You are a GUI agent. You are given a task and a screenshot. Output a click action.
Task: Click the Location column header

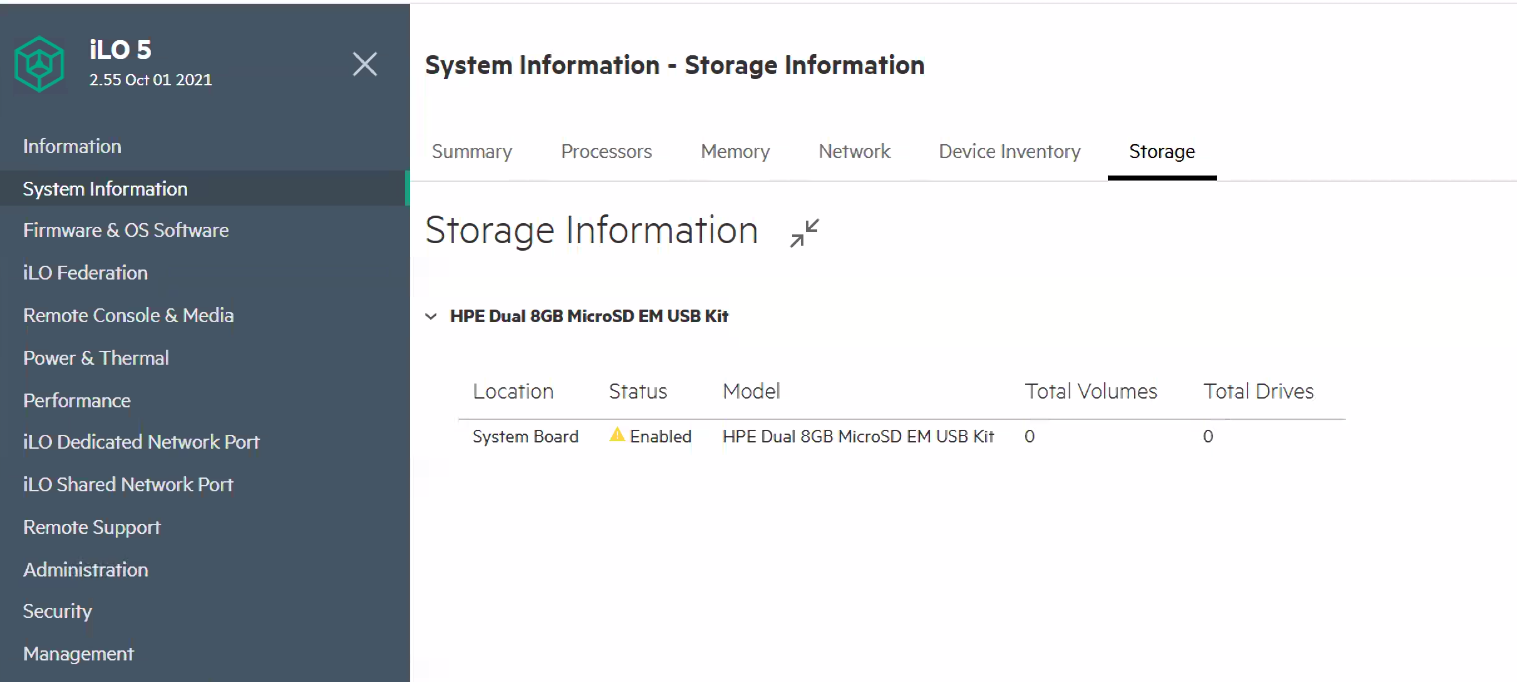coord(513,391)
